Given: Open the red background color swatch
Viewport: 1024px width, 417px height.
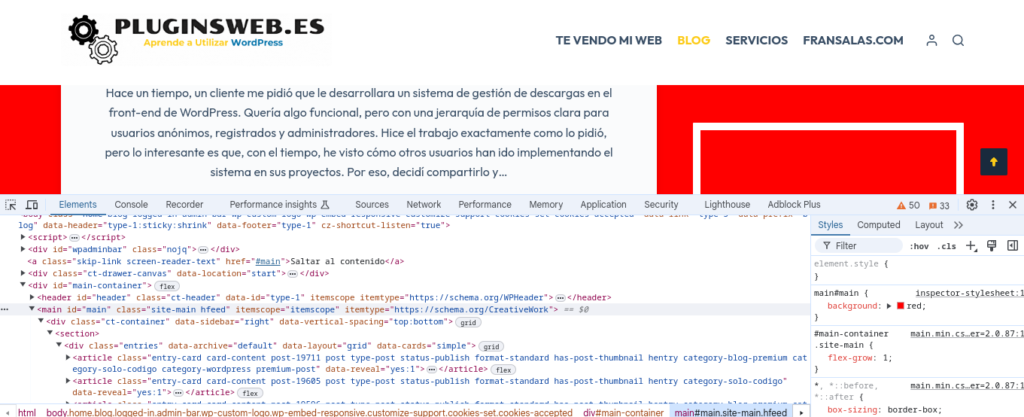Looking at the screenshot, I should coord(901,305).
